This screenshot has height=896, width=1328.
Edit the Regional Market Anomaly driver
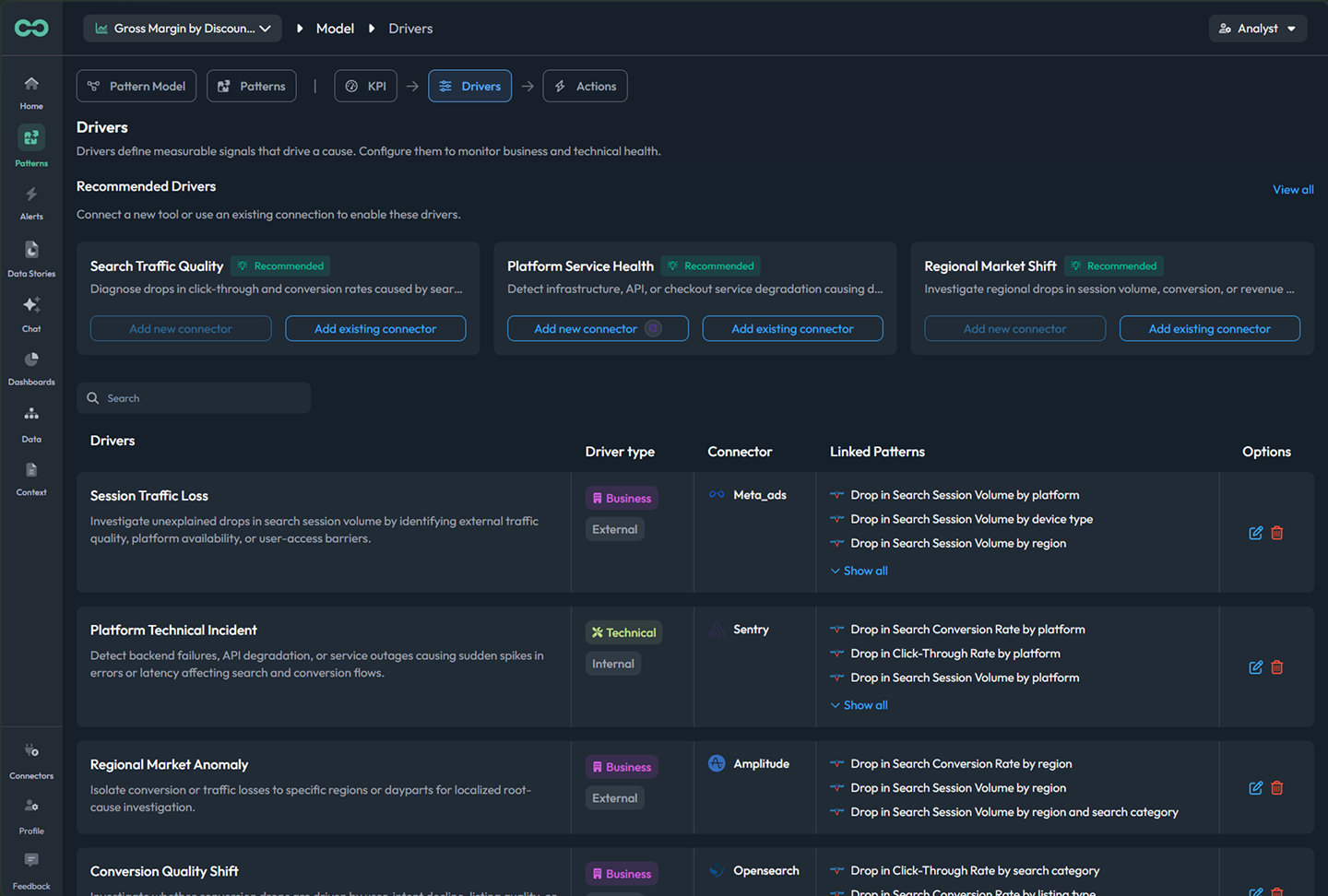(1255, 788)
